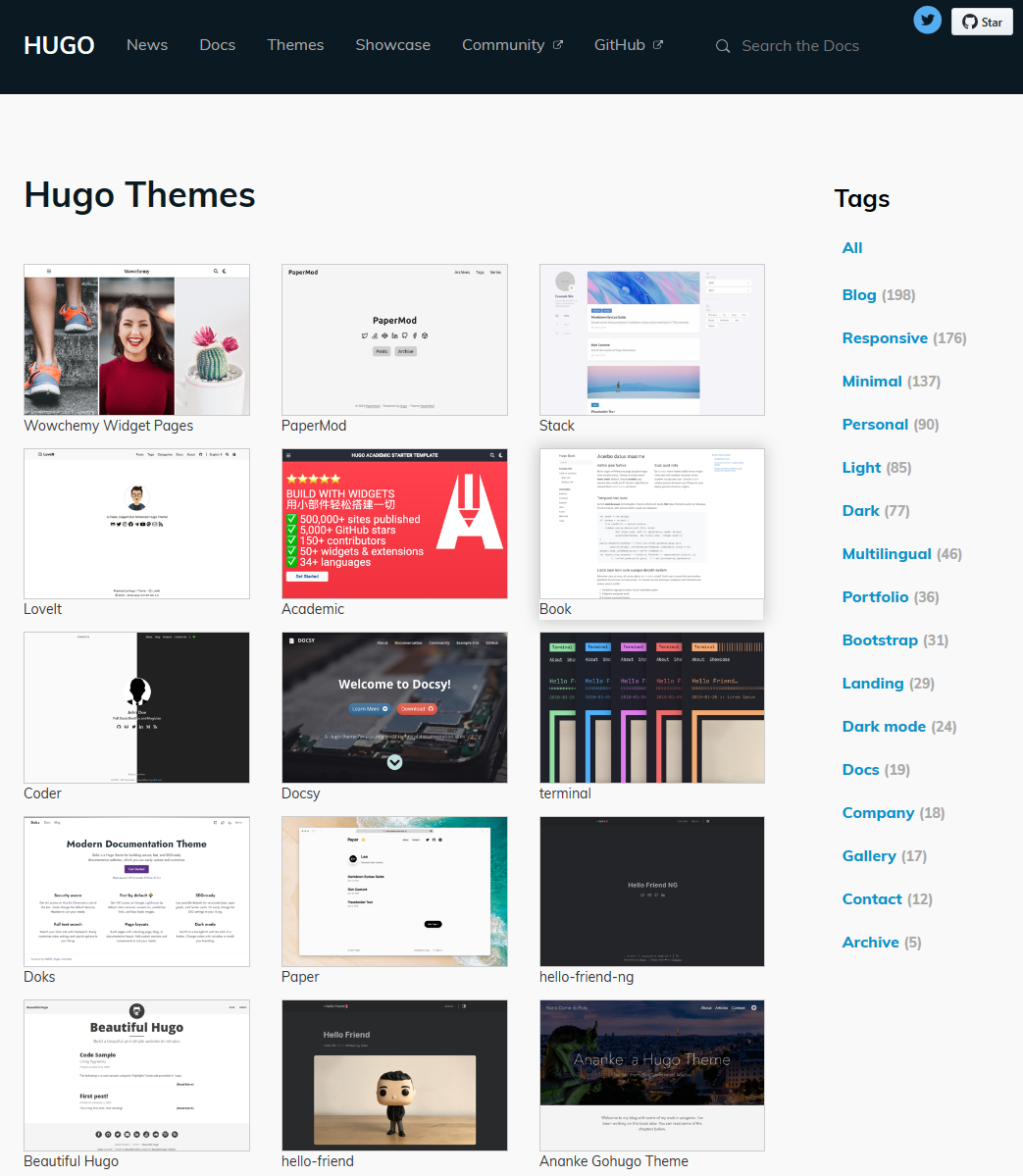
Task: Click the Book title below thumbnail
Action: click(555, 609)
